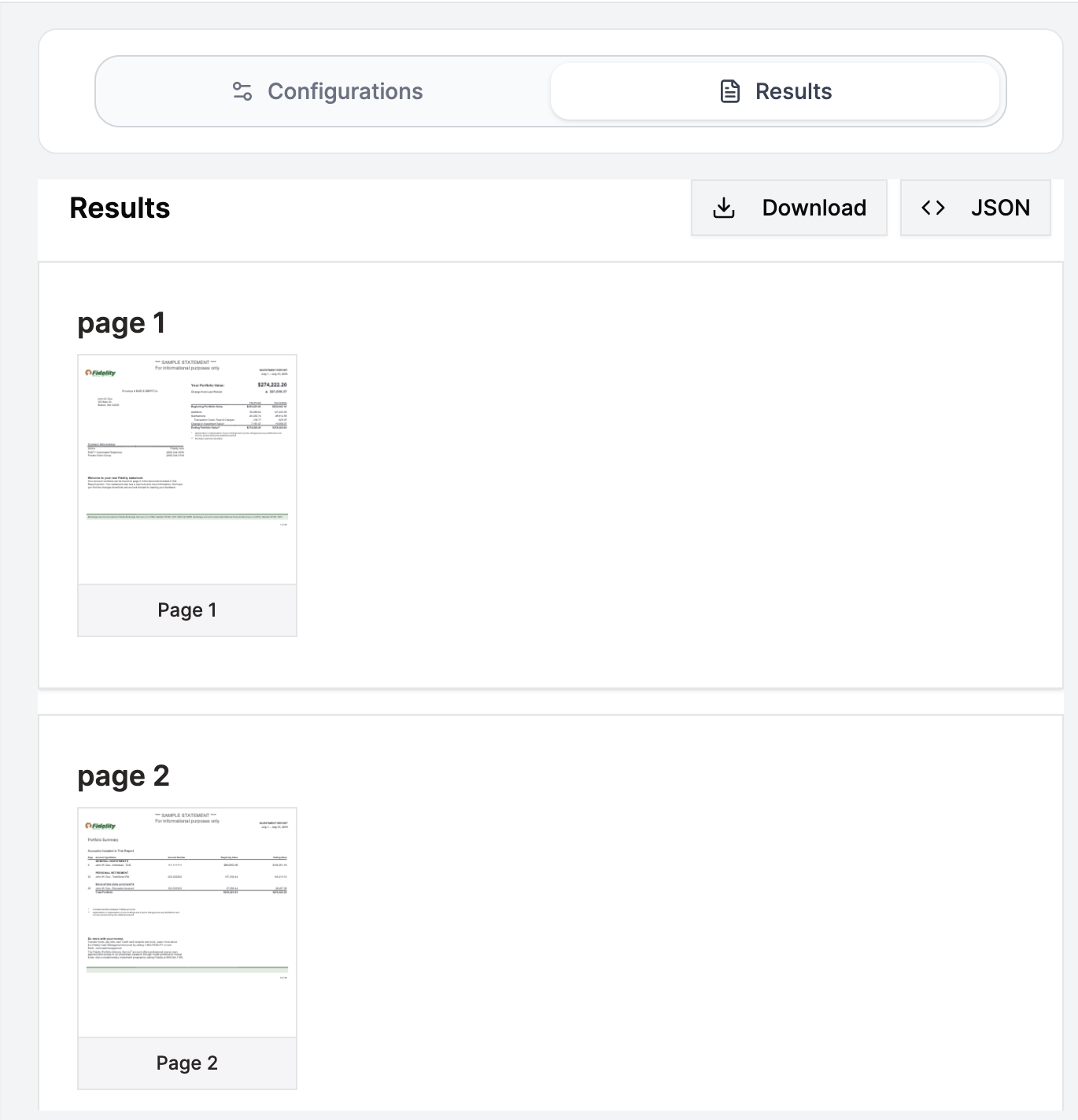Expand the page 2 section heading
This screenshot has height=1120, width=1078.
123,775
